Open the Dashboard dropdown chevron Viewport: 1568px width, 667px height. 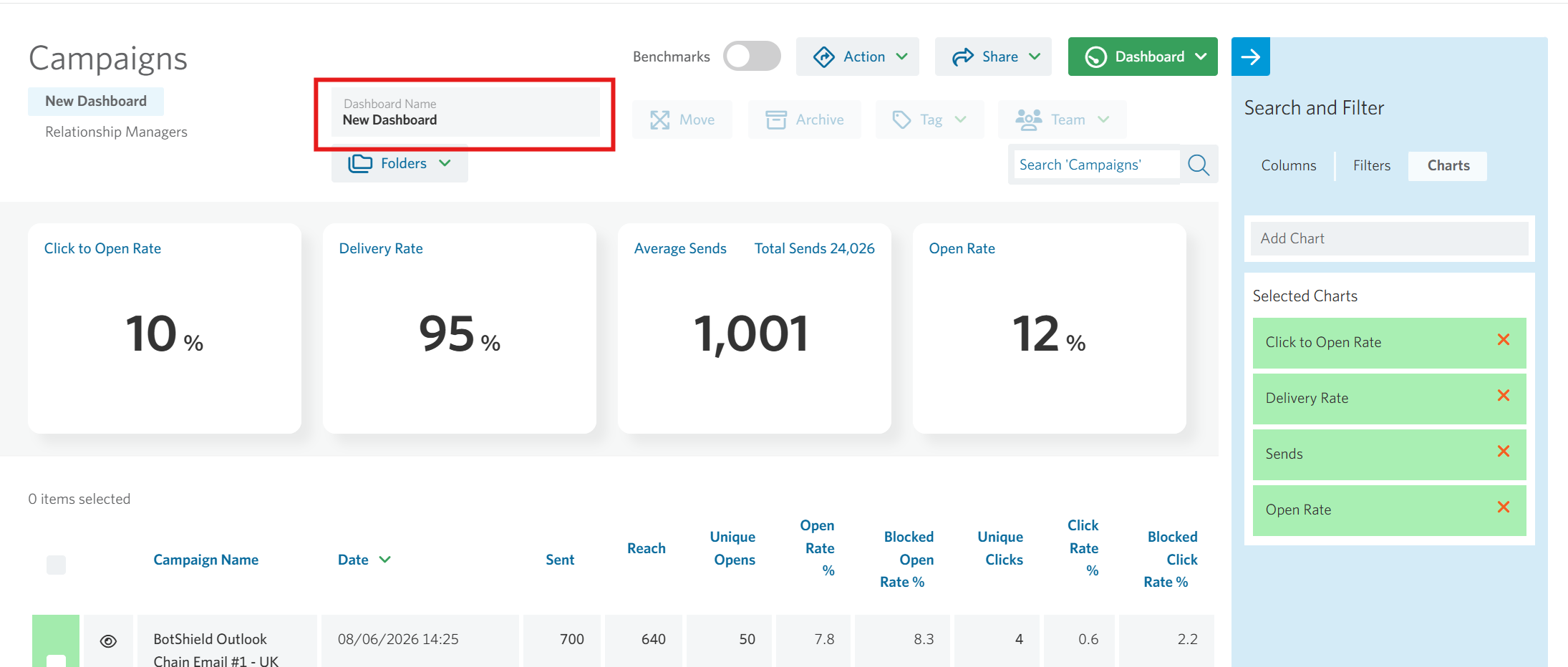(1201, 57)
